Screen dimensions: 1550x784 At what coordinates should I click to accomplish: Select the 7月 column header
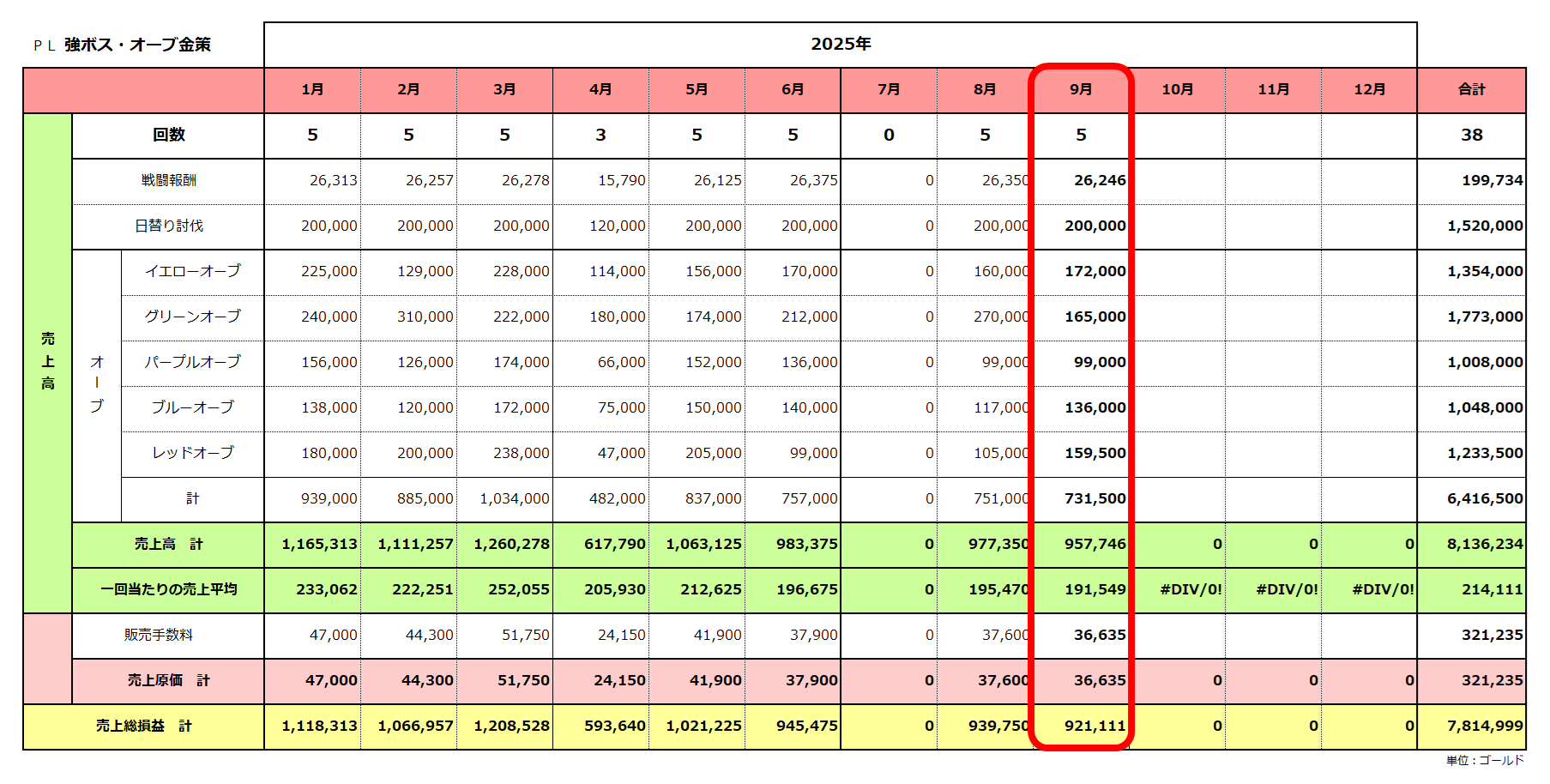(x=889, y=89)
